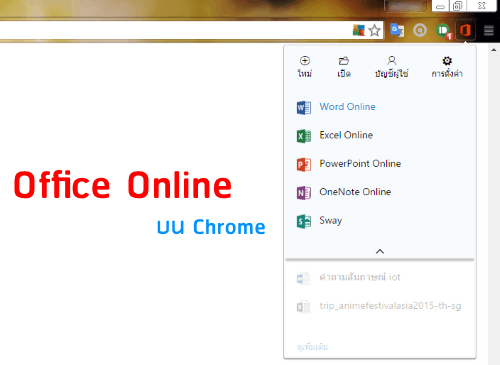Bookmark this page with the star icon

pyautogui.click(x=375, y=31)
